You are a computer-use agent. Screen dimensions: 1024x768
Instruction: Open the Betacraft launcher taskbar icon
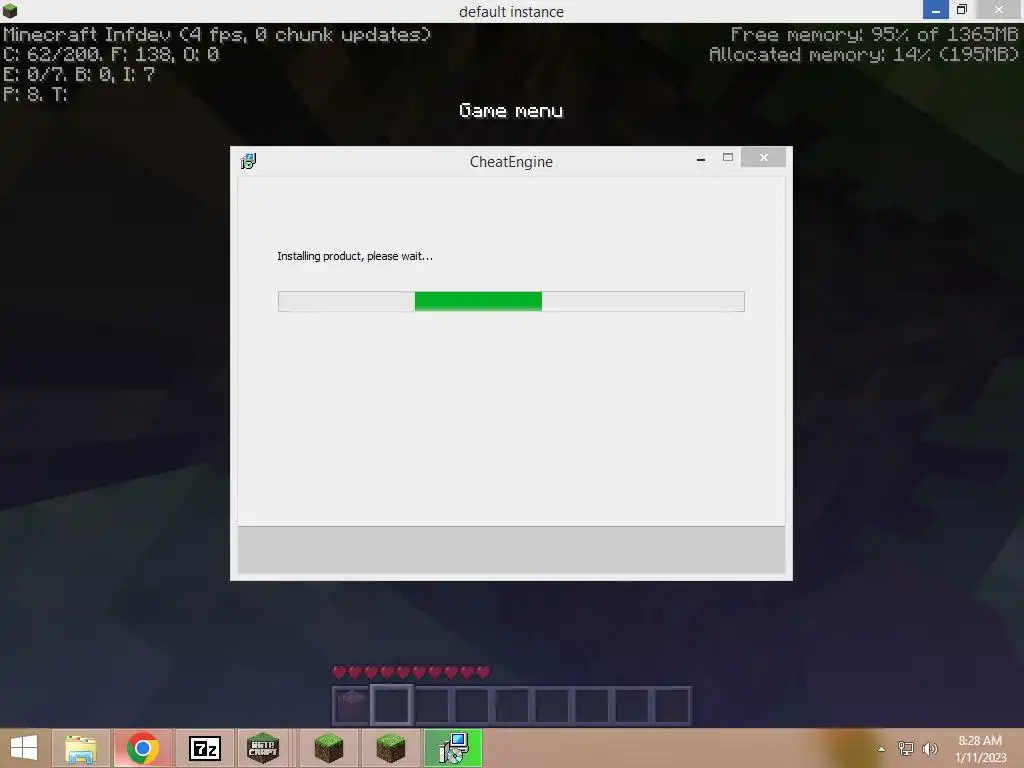pyautogui.click(x=263, y=748)
